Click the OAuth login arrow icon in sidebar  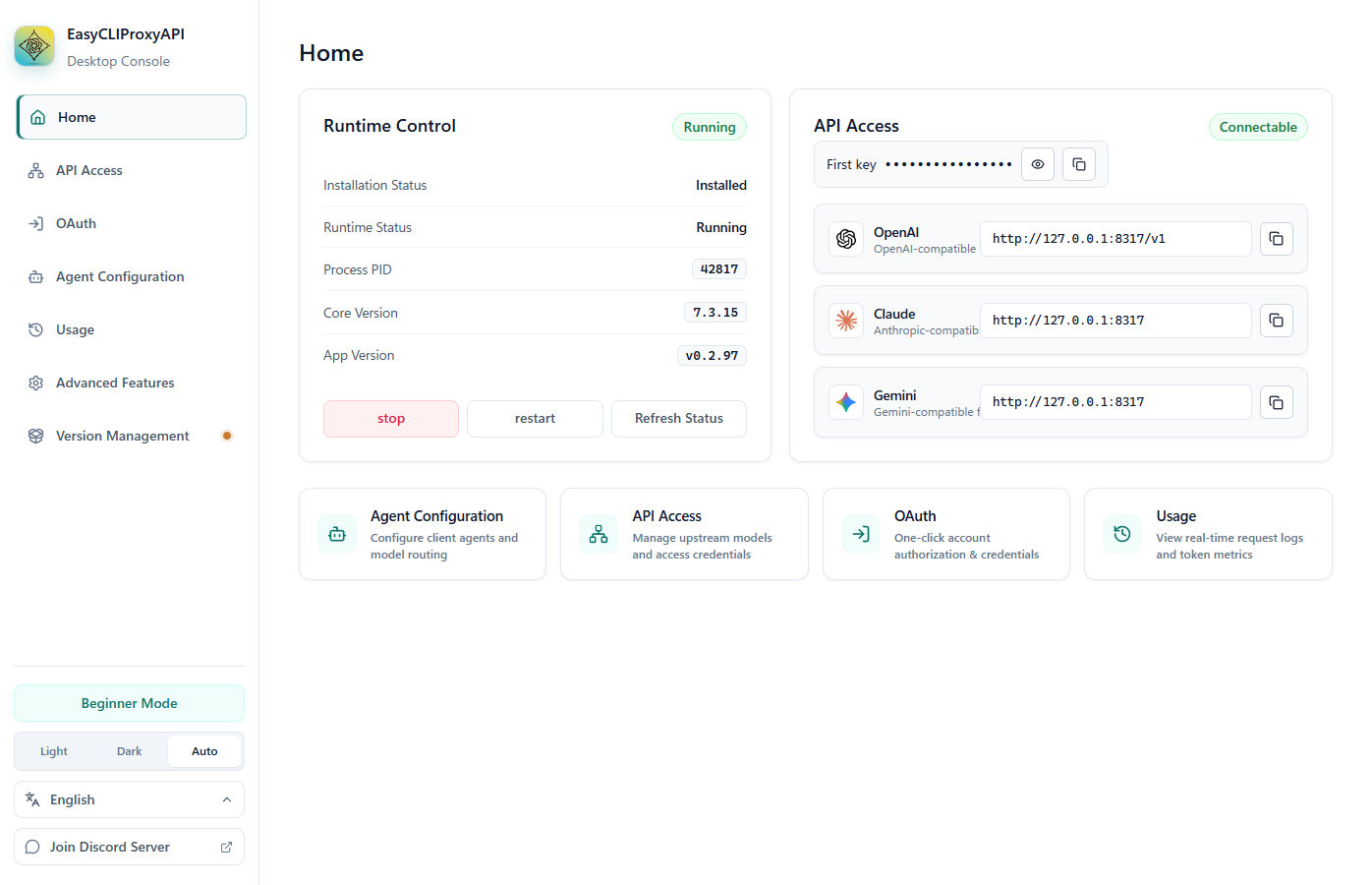[36, 223]
